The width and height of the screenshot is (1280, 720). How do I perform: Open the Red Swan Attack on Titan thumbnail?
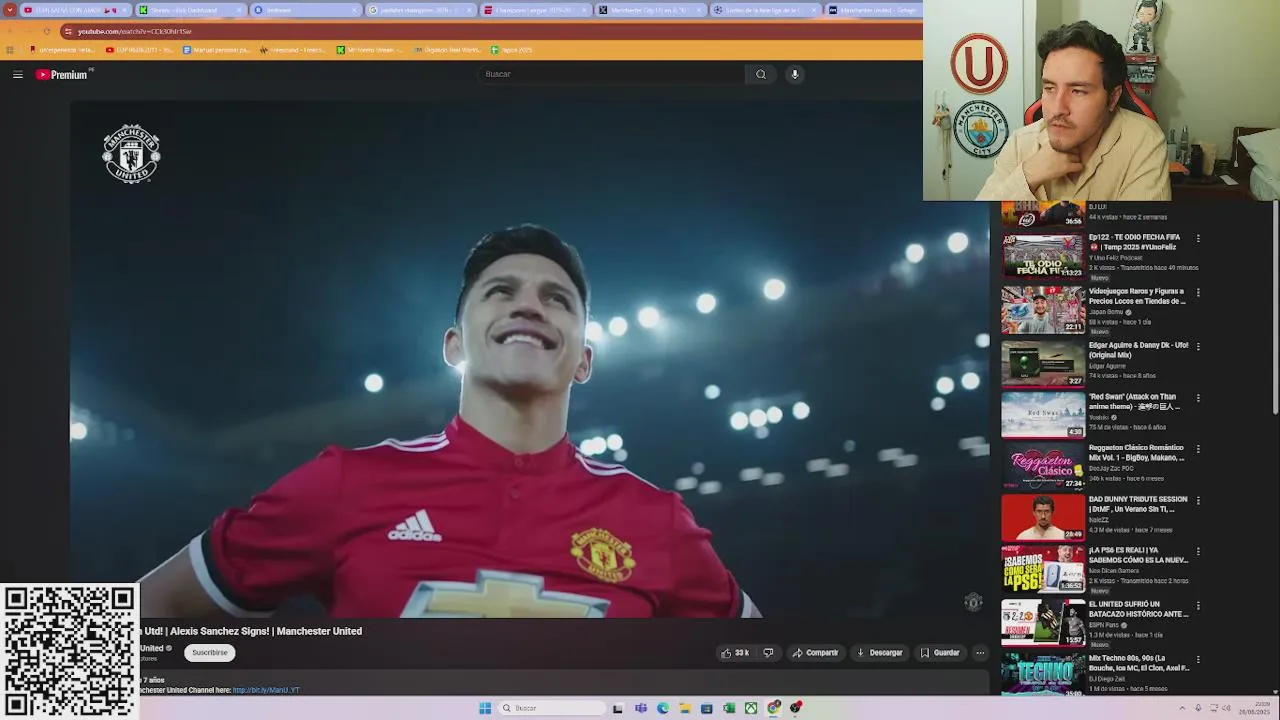coord(1043,415)
